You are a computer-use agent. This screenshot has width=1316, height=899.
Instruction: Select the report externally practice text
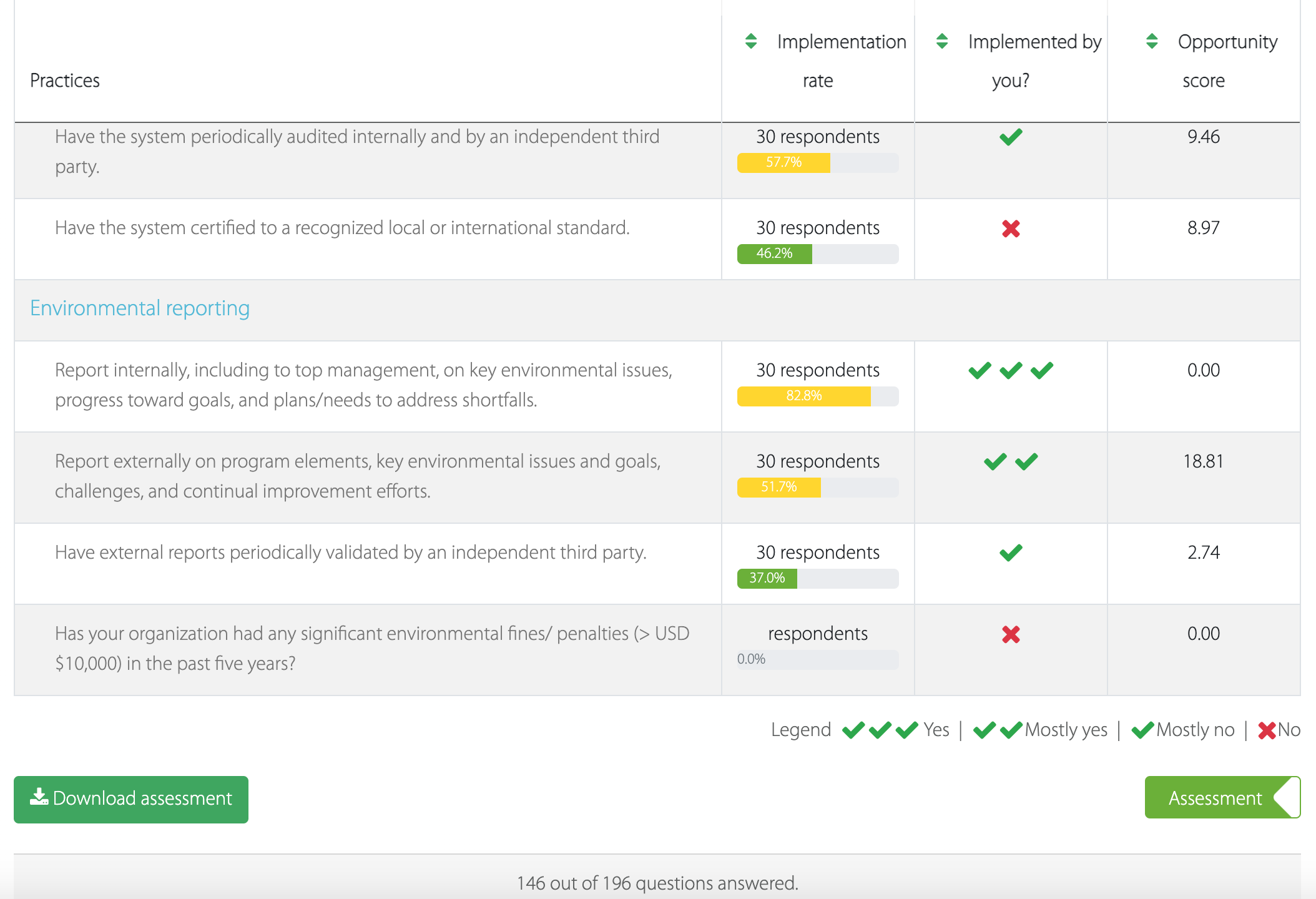(x=358, y=476)
